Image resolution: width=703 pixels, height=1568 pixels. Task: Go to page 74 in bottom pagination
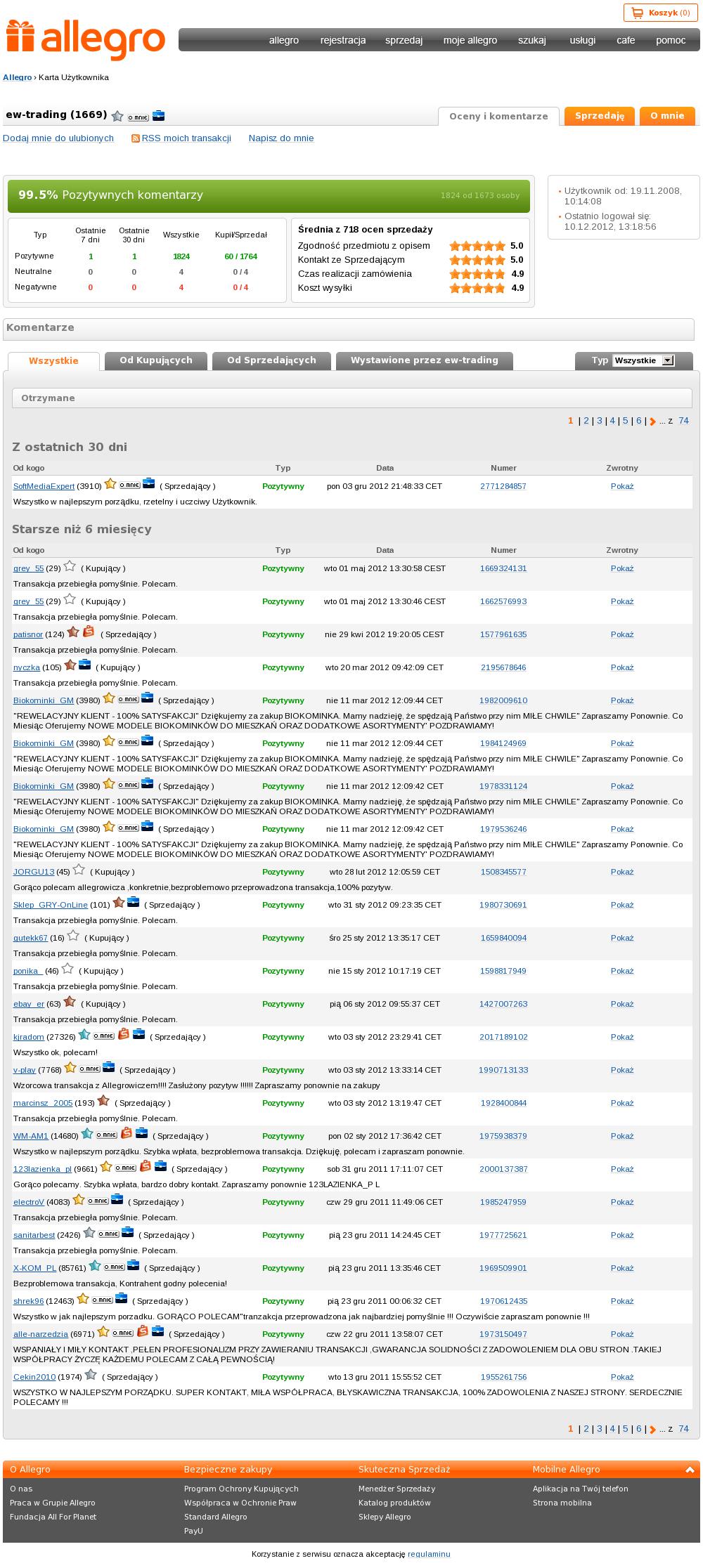click(x=684, y=1428)
